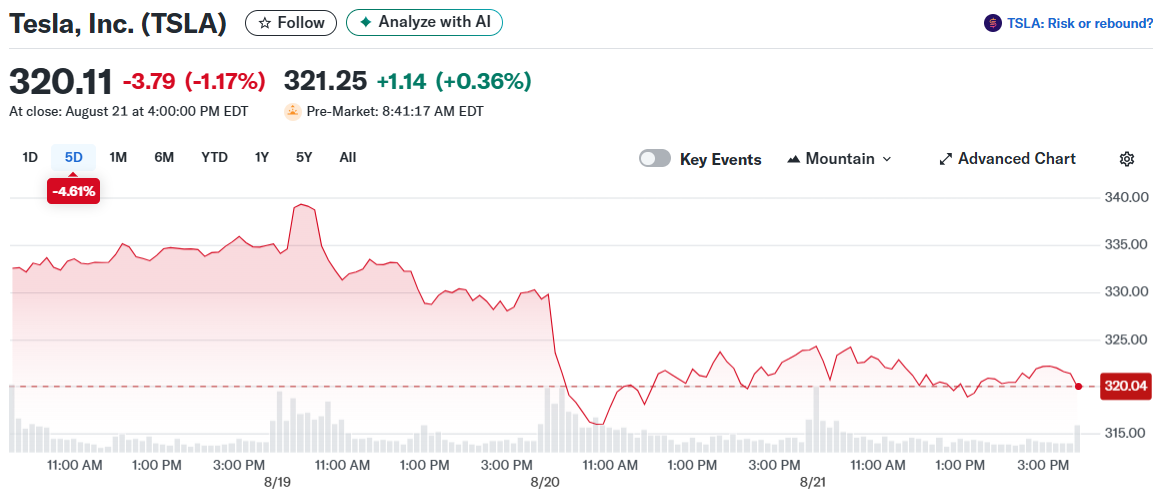Click the +1.14 (+0.36%) pre-market change
The height and width of the screenshot is (491, 1157).
(454, 80)
